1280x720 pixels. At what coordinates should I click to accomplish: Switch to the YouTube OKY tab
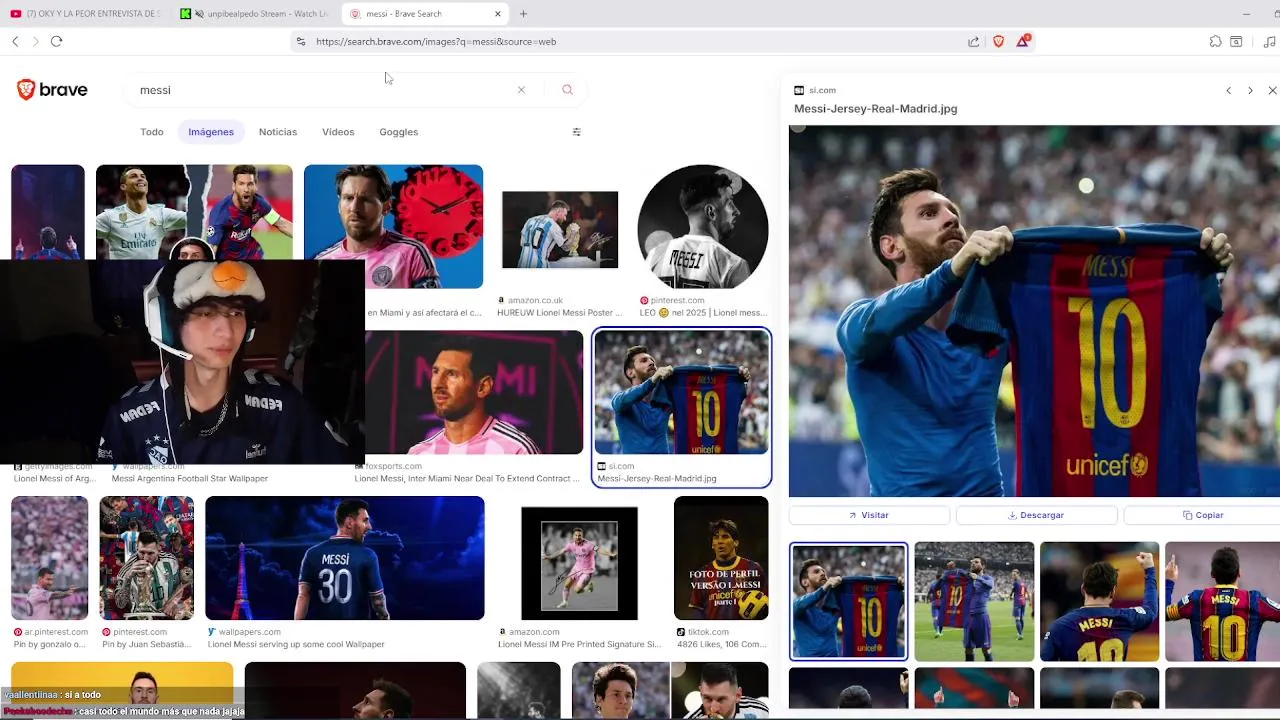(x=87, y=14)
